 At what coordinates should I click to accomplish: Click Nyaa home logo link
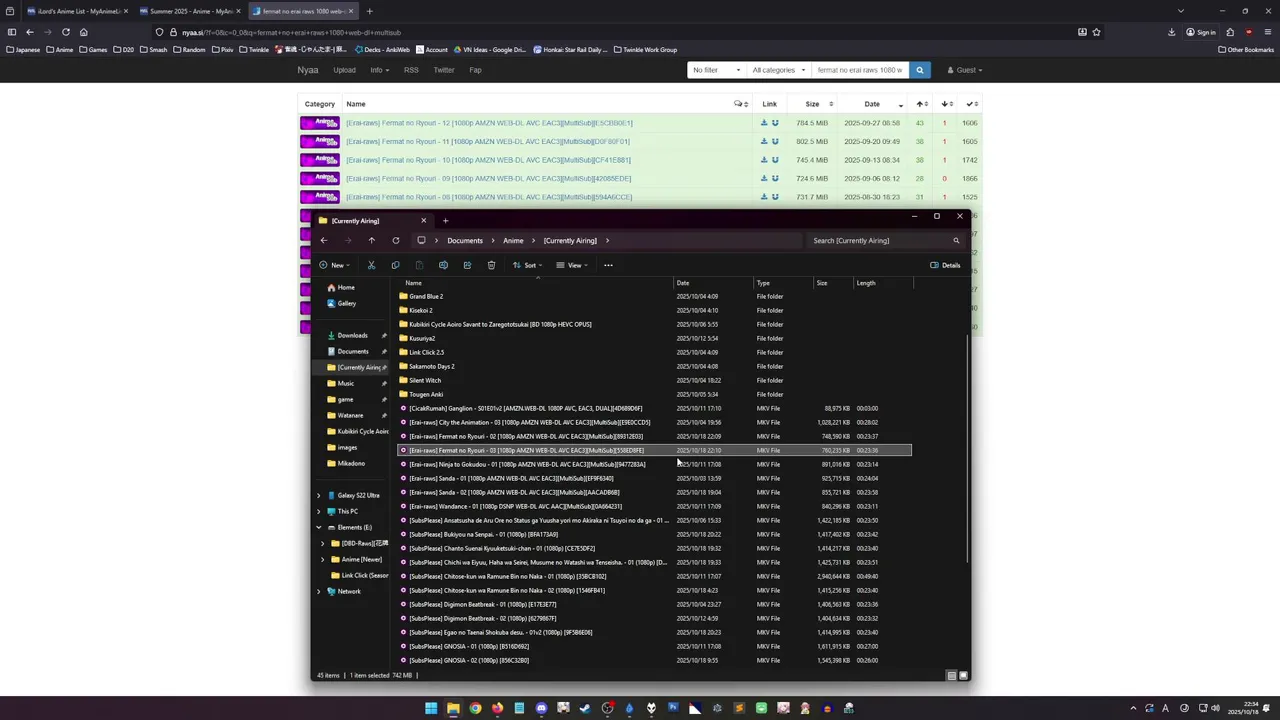point(308,70)
